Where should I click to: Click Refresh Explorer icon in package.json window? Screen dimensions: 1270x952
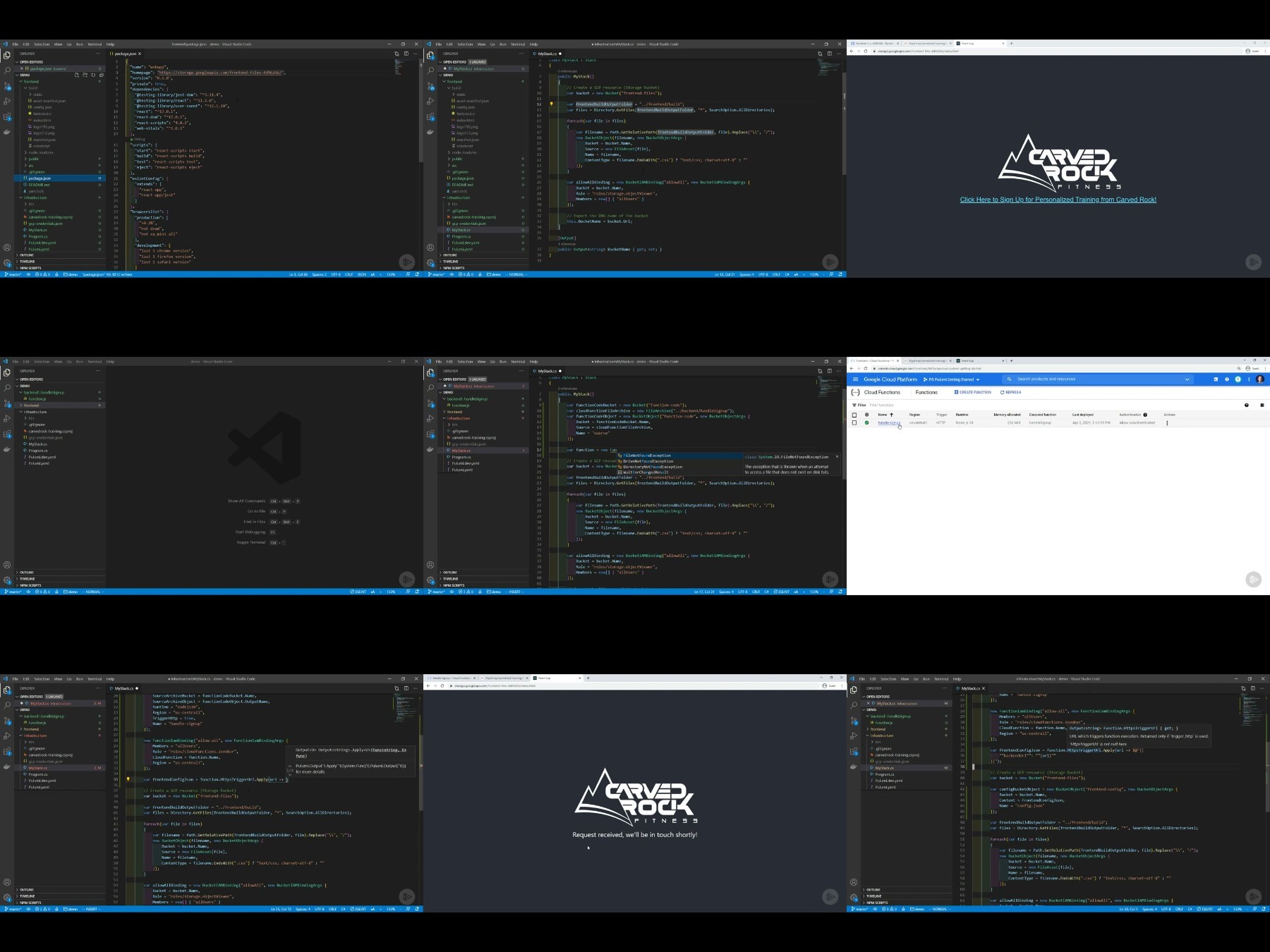coord(93,75)
